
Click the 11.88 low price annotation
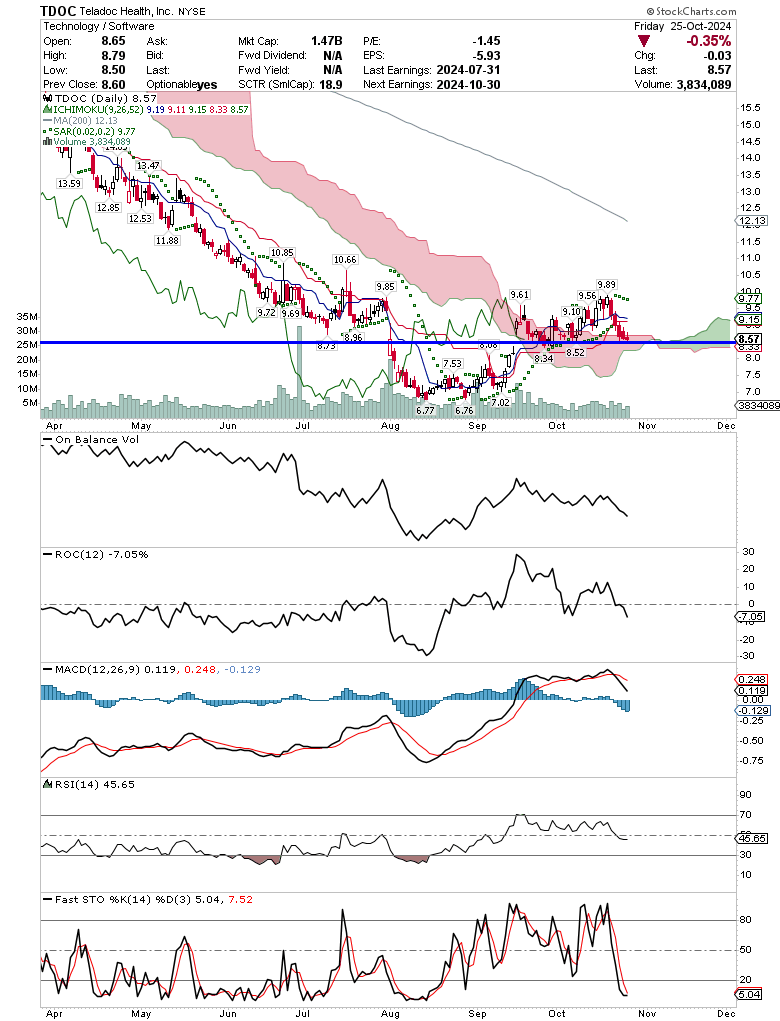click(167, 240)
